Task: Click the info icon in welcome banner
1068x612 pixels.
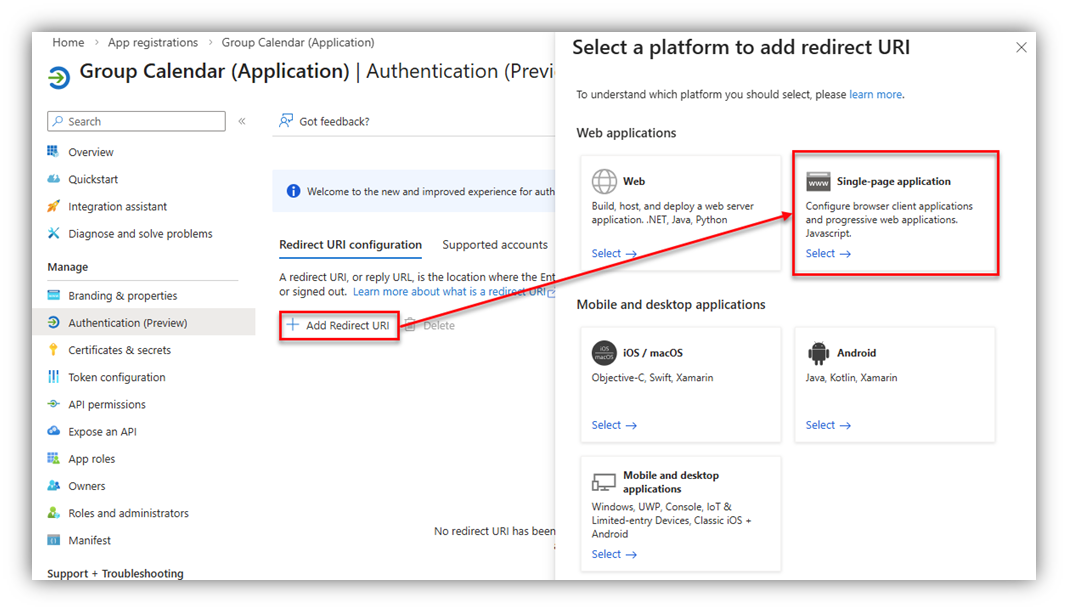Action: click(x=293, y=191)
